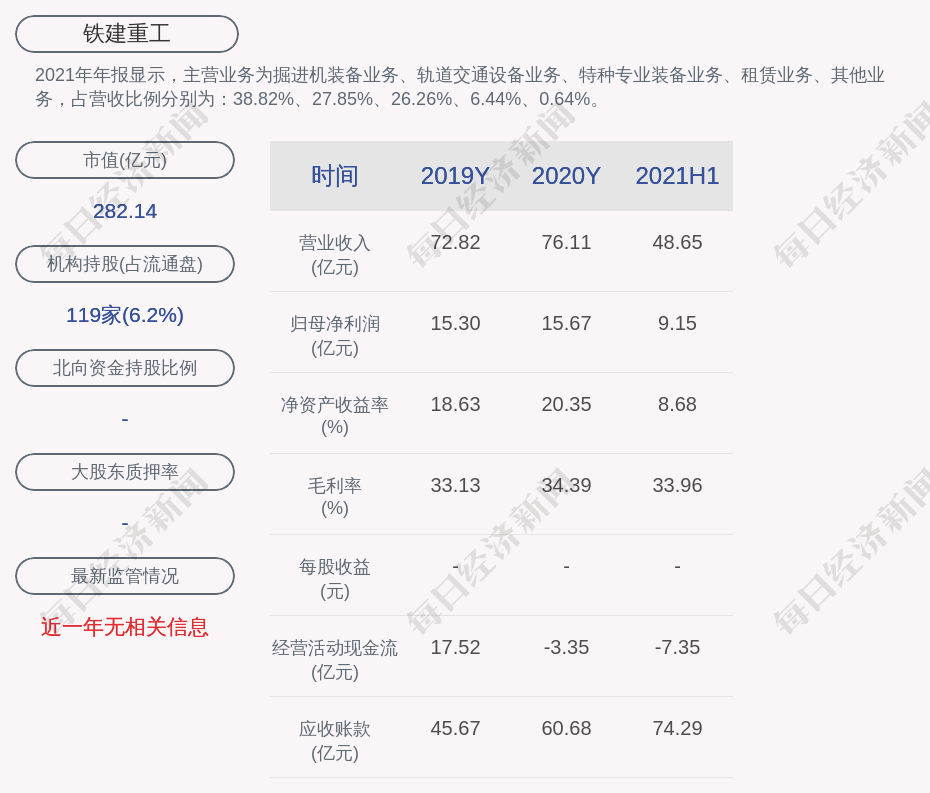
Task: Click ROE value 20.35
Action: (566, 405)
